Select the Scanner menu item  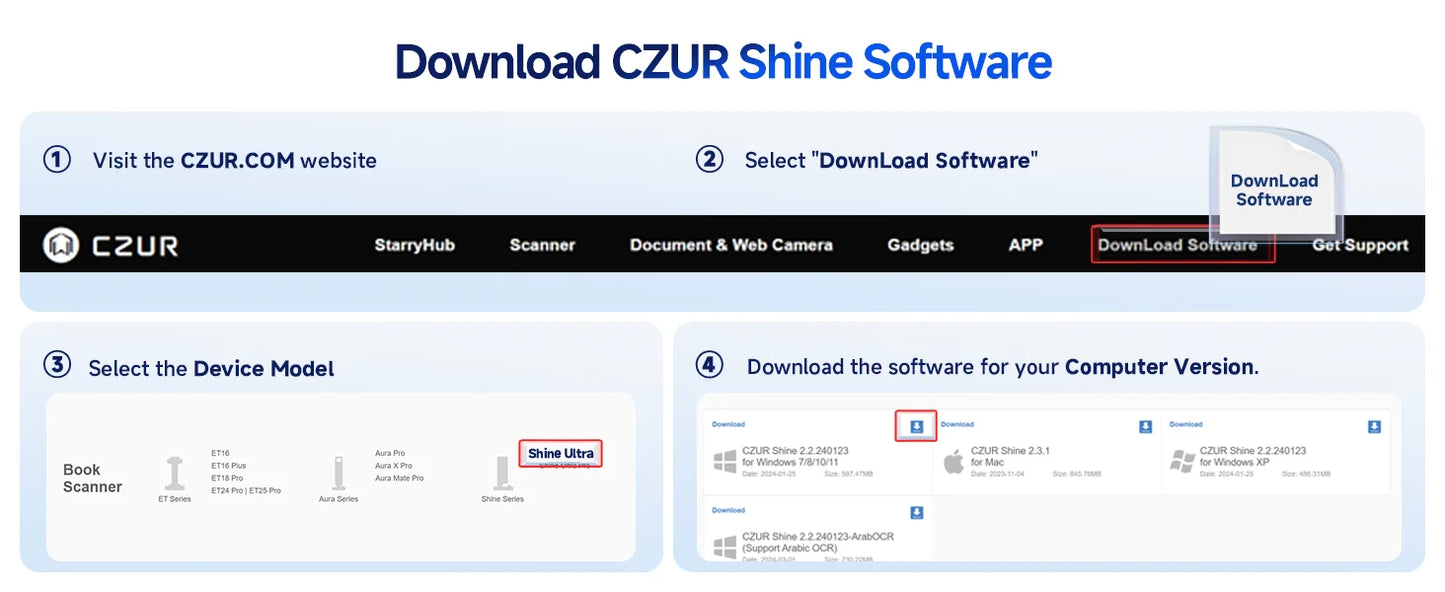542,244
